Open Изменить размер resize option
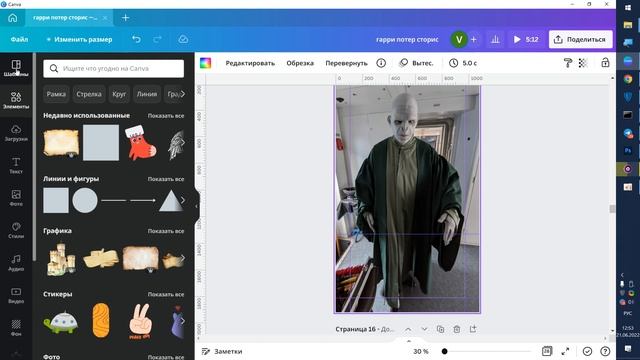 point(79,40)
